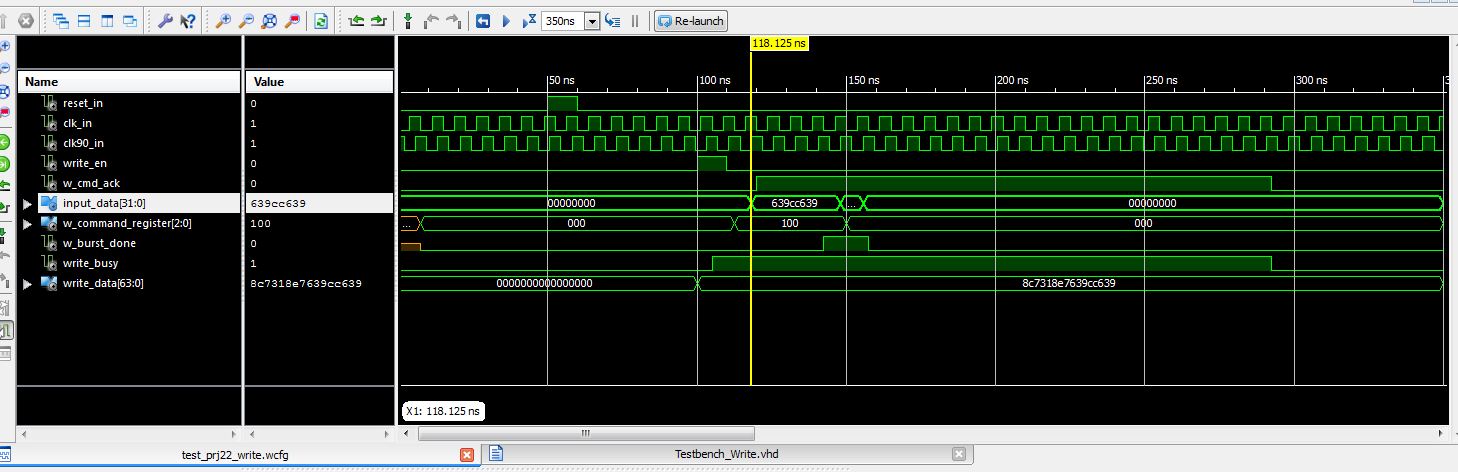Click the Run All play icon
This screenshot has height=472, width=1458.
tap(506, 20)
